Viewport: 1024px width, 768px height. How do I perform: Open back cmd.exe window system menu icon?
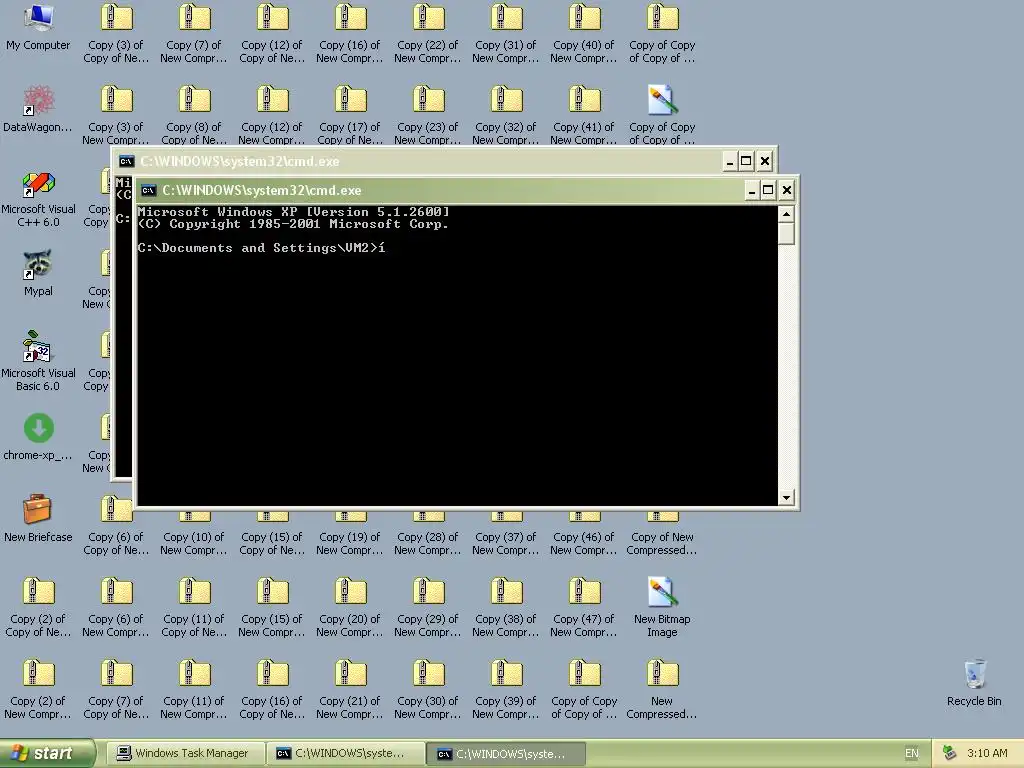[126, 161]
